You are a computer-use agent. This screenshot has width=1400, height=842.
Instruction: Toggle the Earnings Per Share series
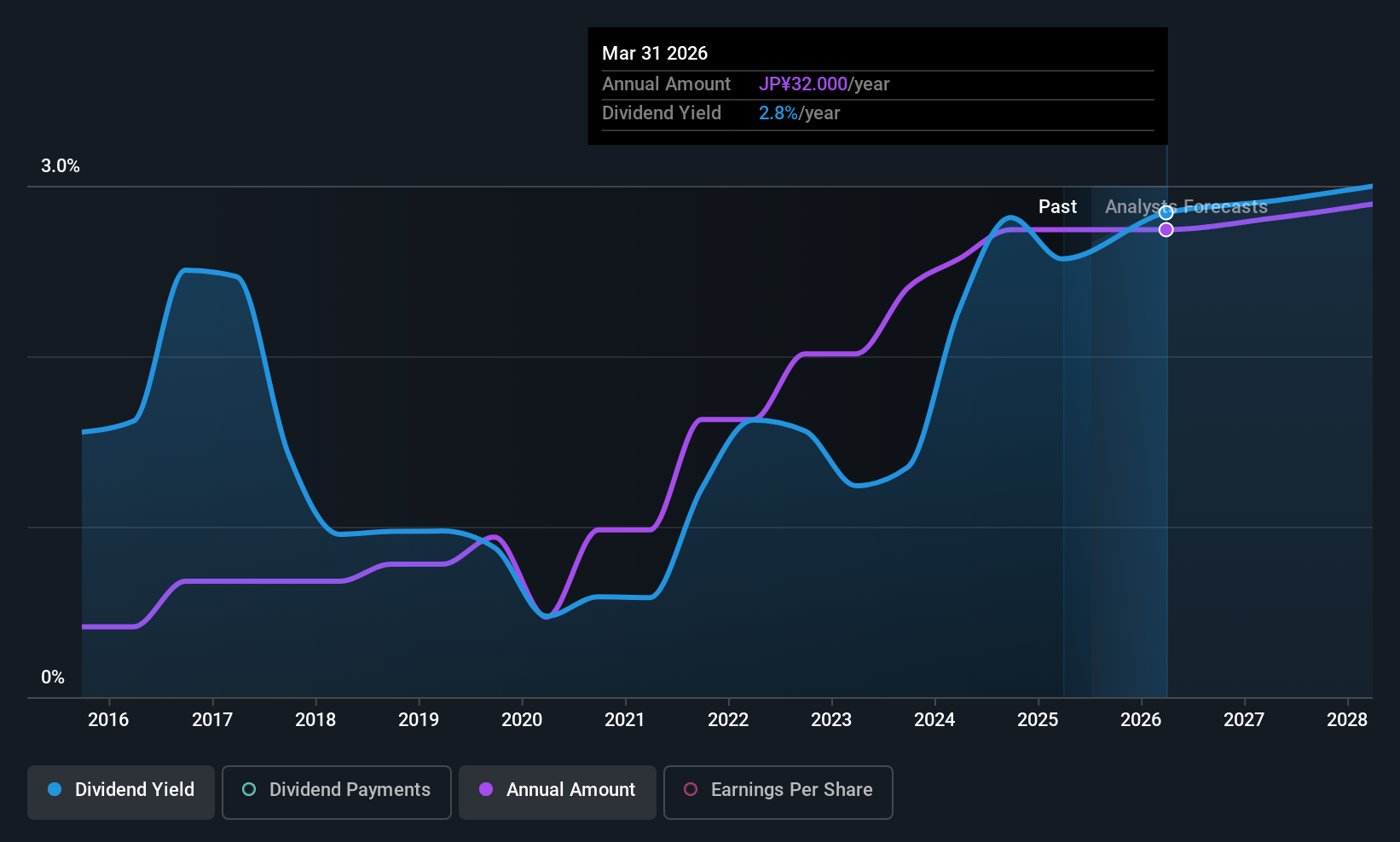[778, 793]
